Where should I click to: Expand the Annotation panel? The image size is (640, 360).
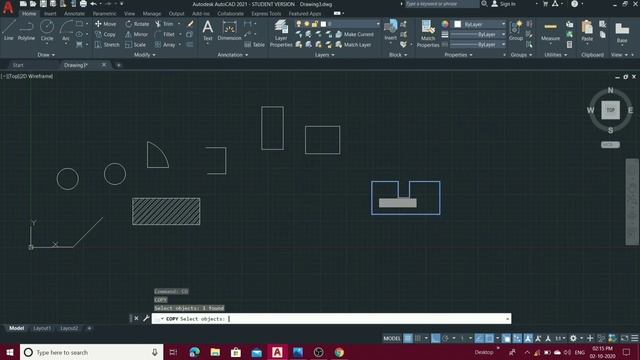[232, 55]
